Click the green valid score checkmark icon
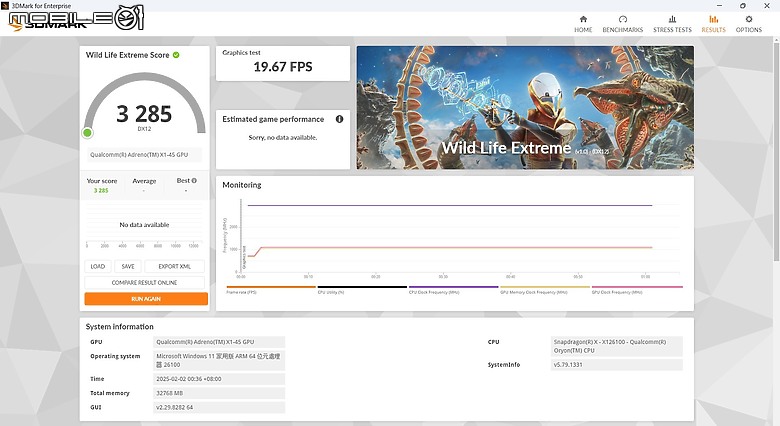 click(176, 55)
